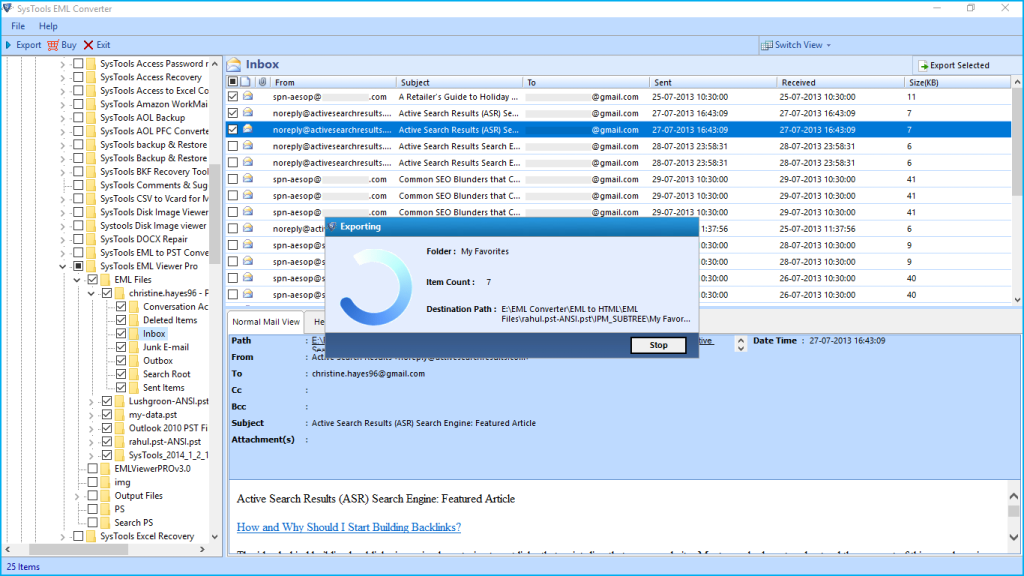Uncheck the A Retailer's Guide to Holiday email
1024x576 pixels.
pos(233,97)
